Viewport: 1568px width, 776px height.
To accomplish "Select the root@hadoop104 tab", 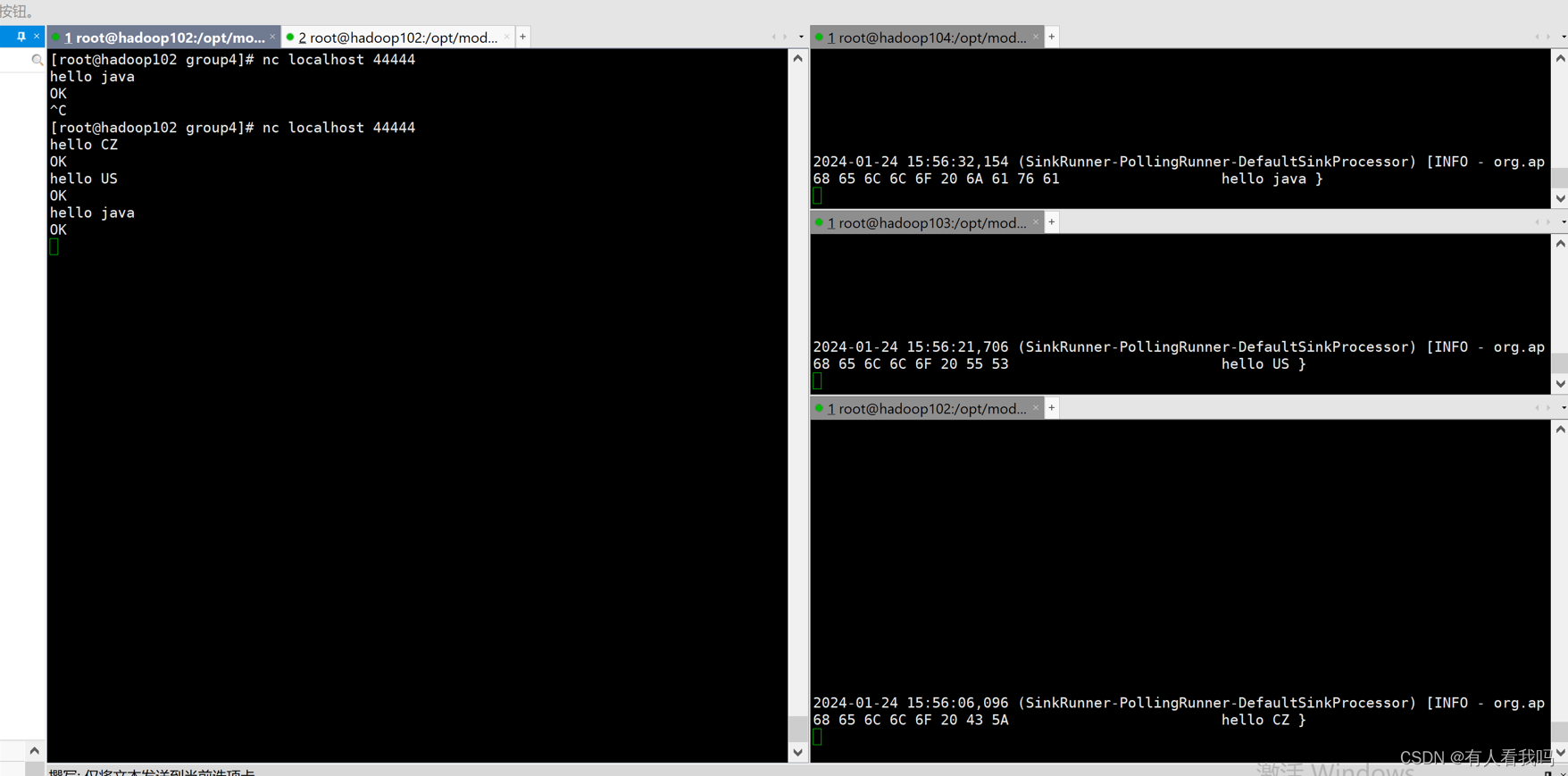I will [x=927, y=38].
